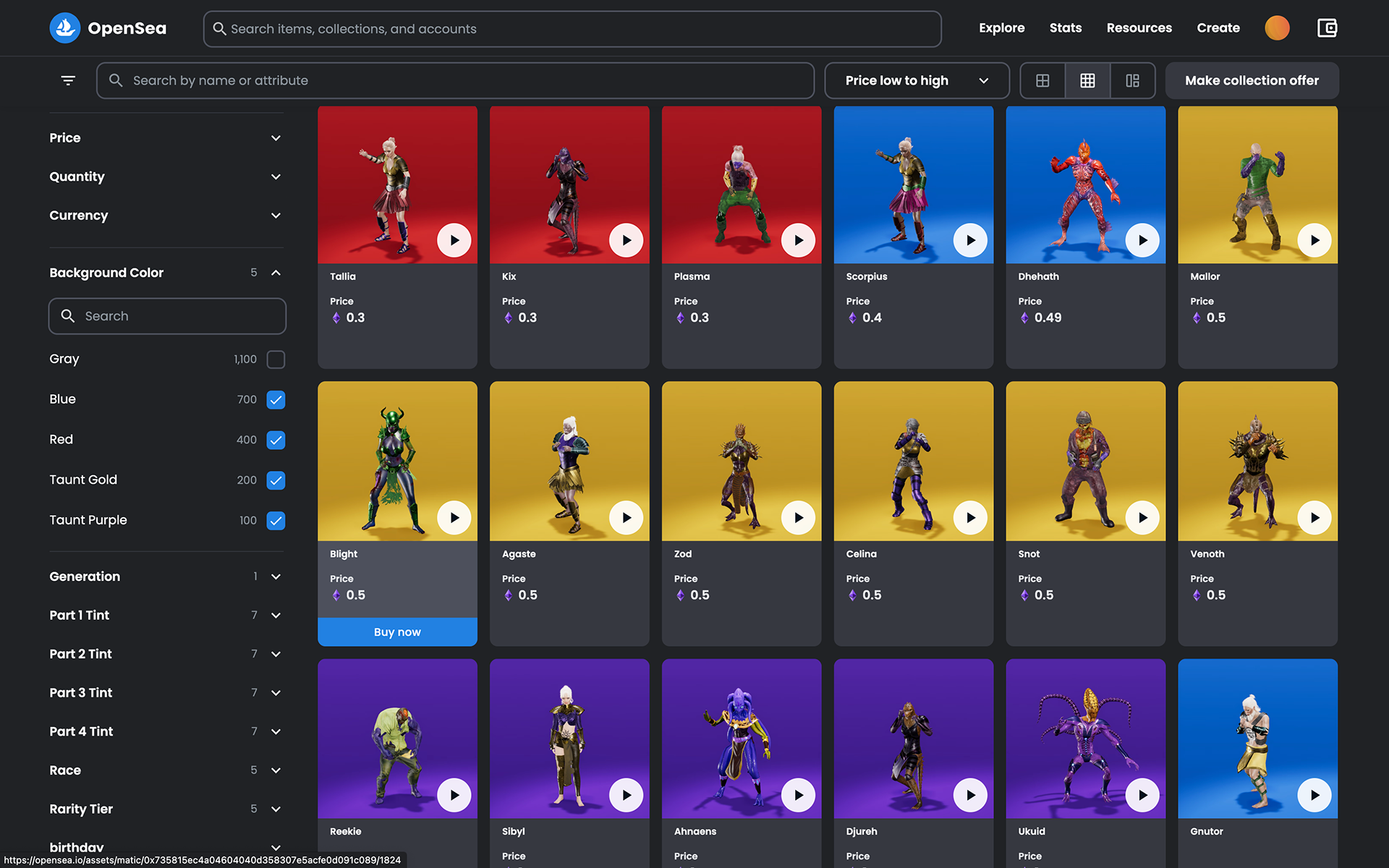This screenshot has height=868, width=1389.
Task: Open the Scorpius item name link
Action: coord(867,276)
